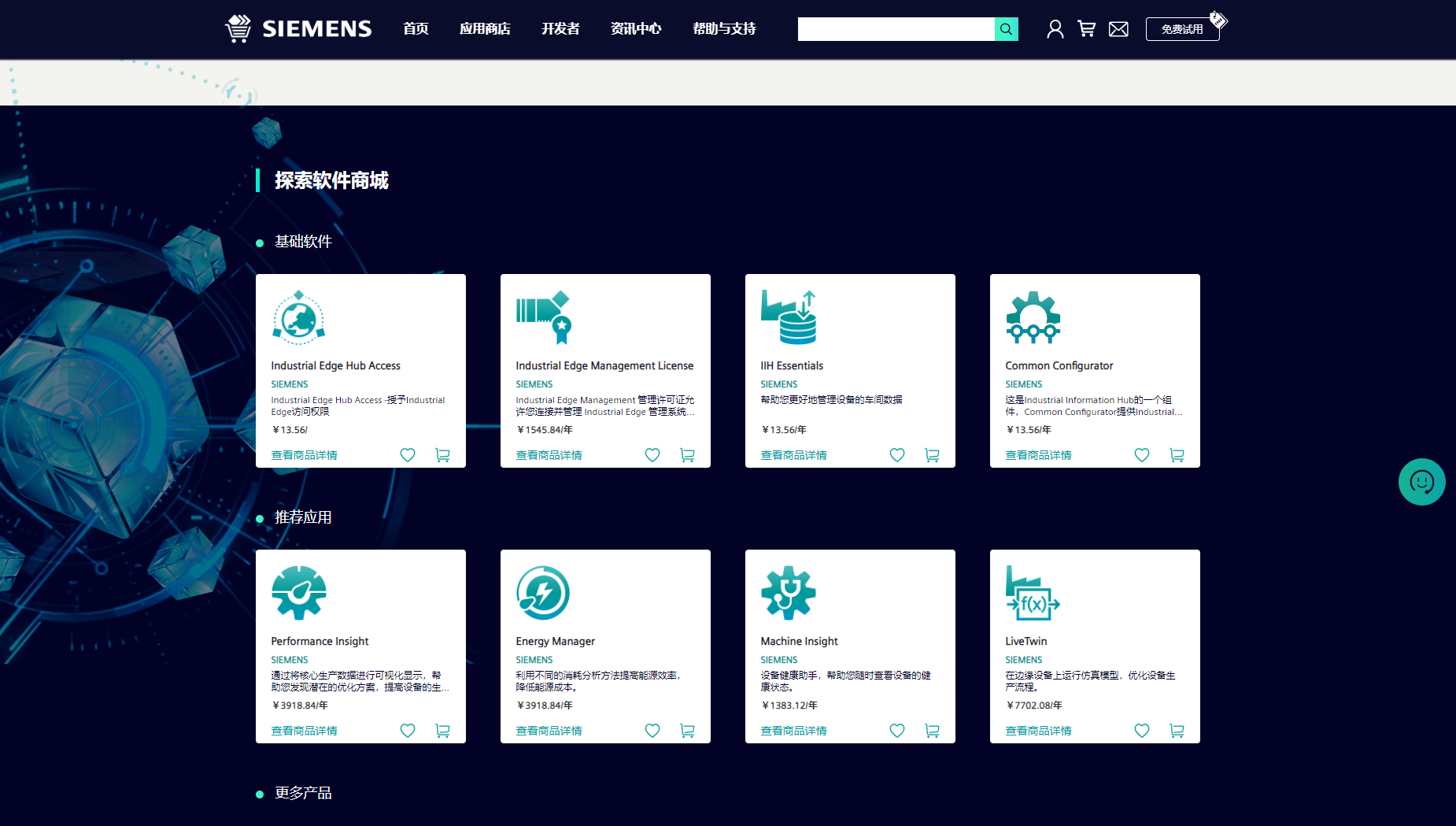
Task: Mark Performance Insight as a favorite
Action: (x=407, y=731)
